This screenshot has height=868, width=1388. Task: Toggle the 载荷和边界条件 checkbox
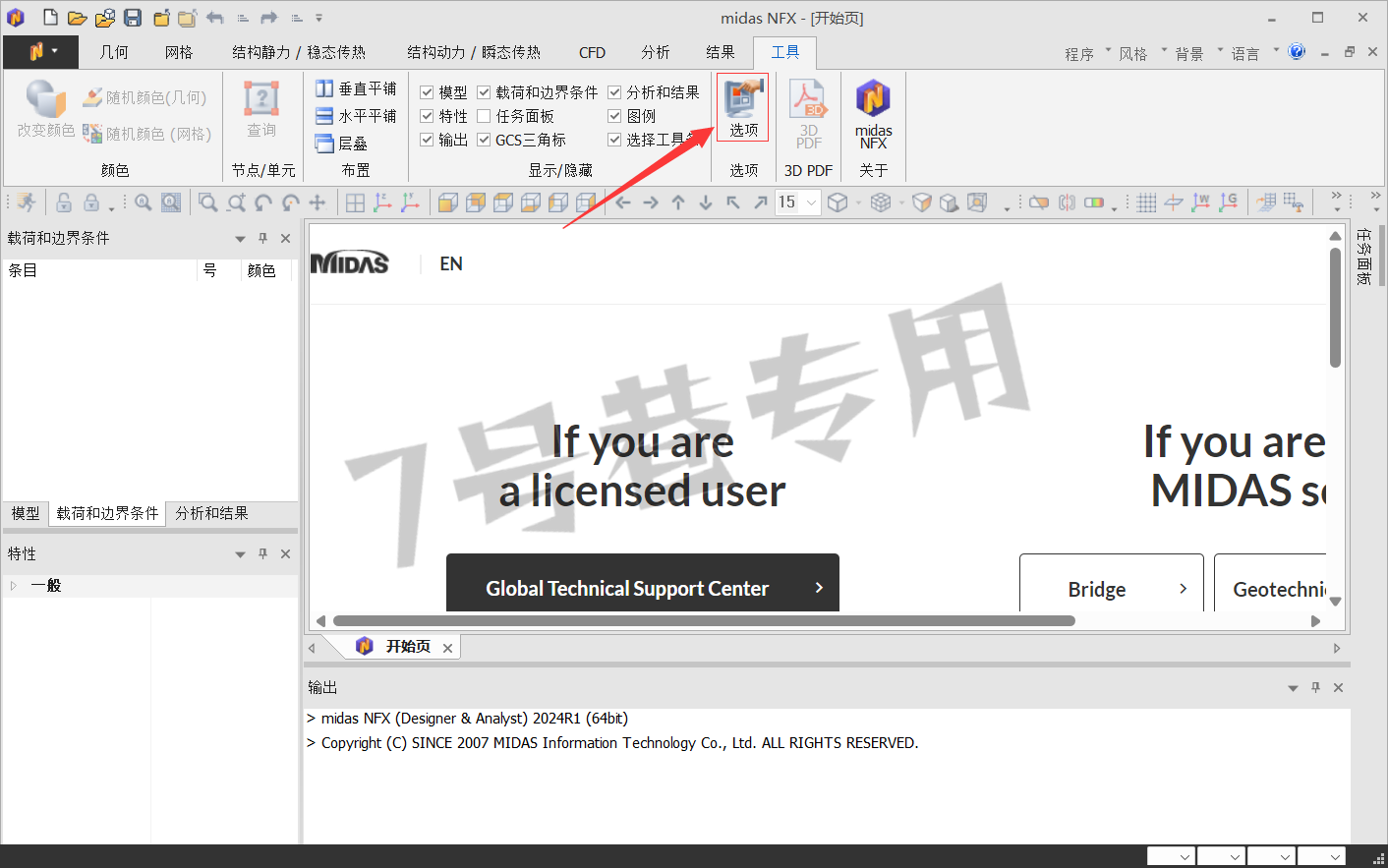click(484, 92)
